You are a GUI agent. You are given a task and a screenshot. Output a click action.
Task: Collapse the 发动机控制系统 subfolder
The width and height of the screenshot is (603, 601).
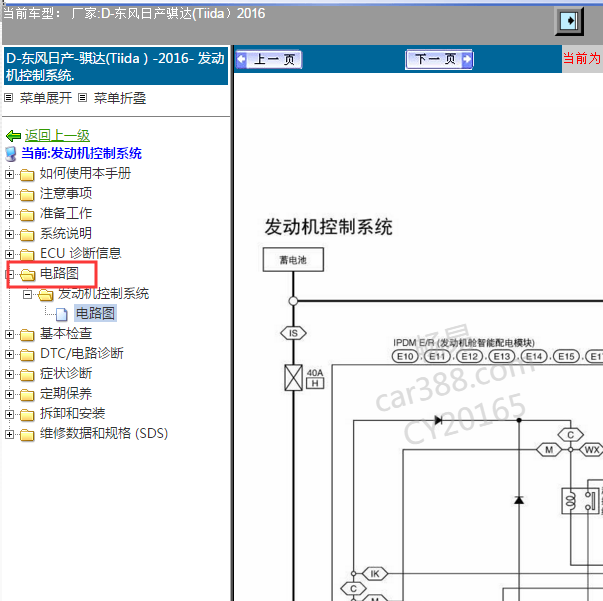pos(27,295)
